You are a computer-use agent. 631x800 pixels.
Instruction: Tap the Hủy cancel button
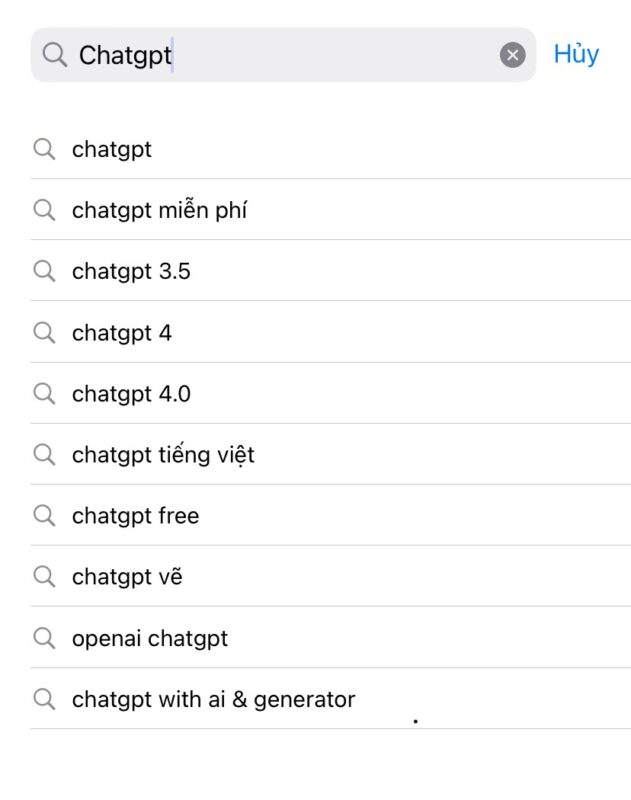coord(576,54)
